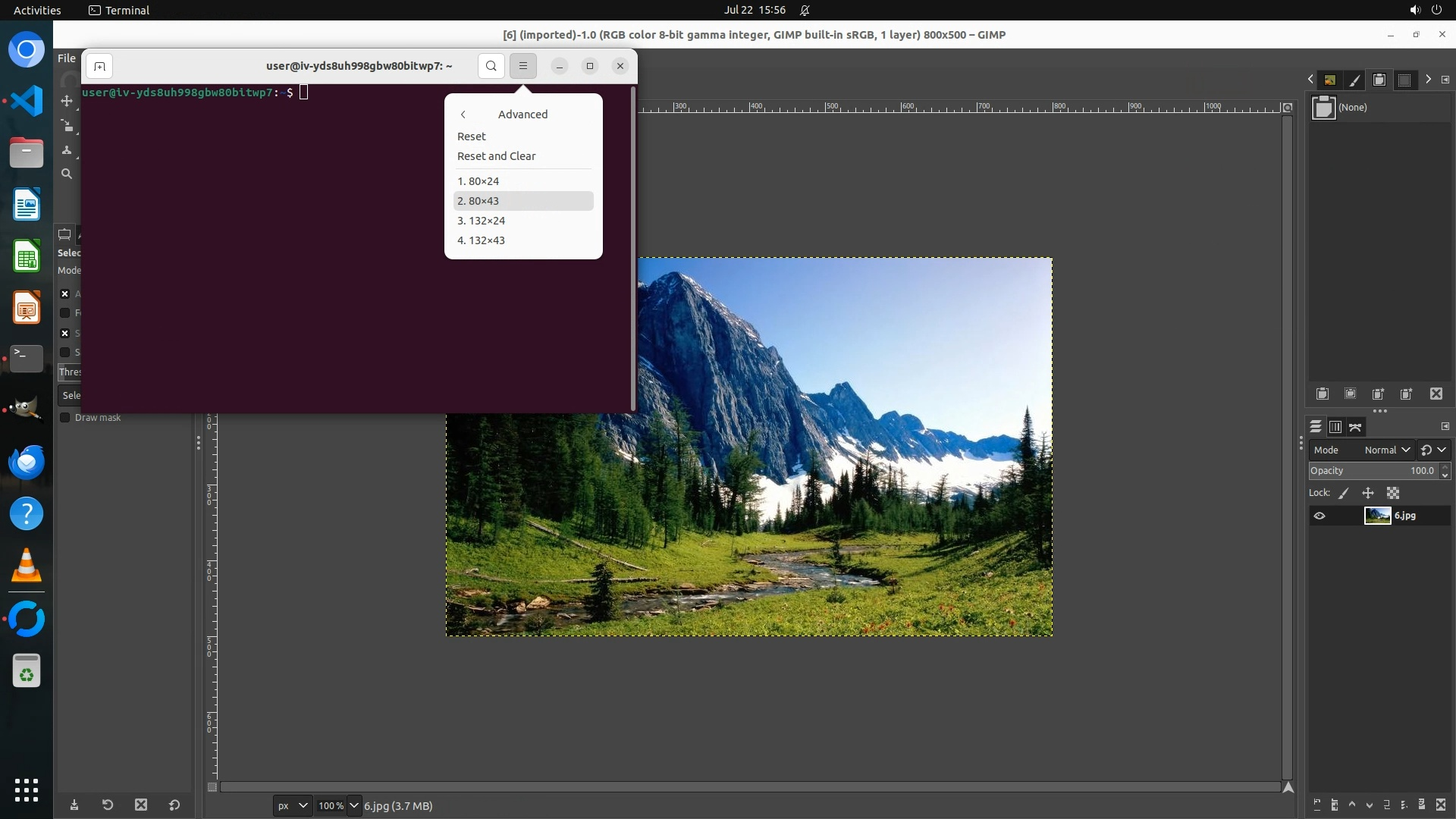Screen dimensions: 1456x819
Task: Choose Reset and Clear menu entry
Action: coord(496,156)
